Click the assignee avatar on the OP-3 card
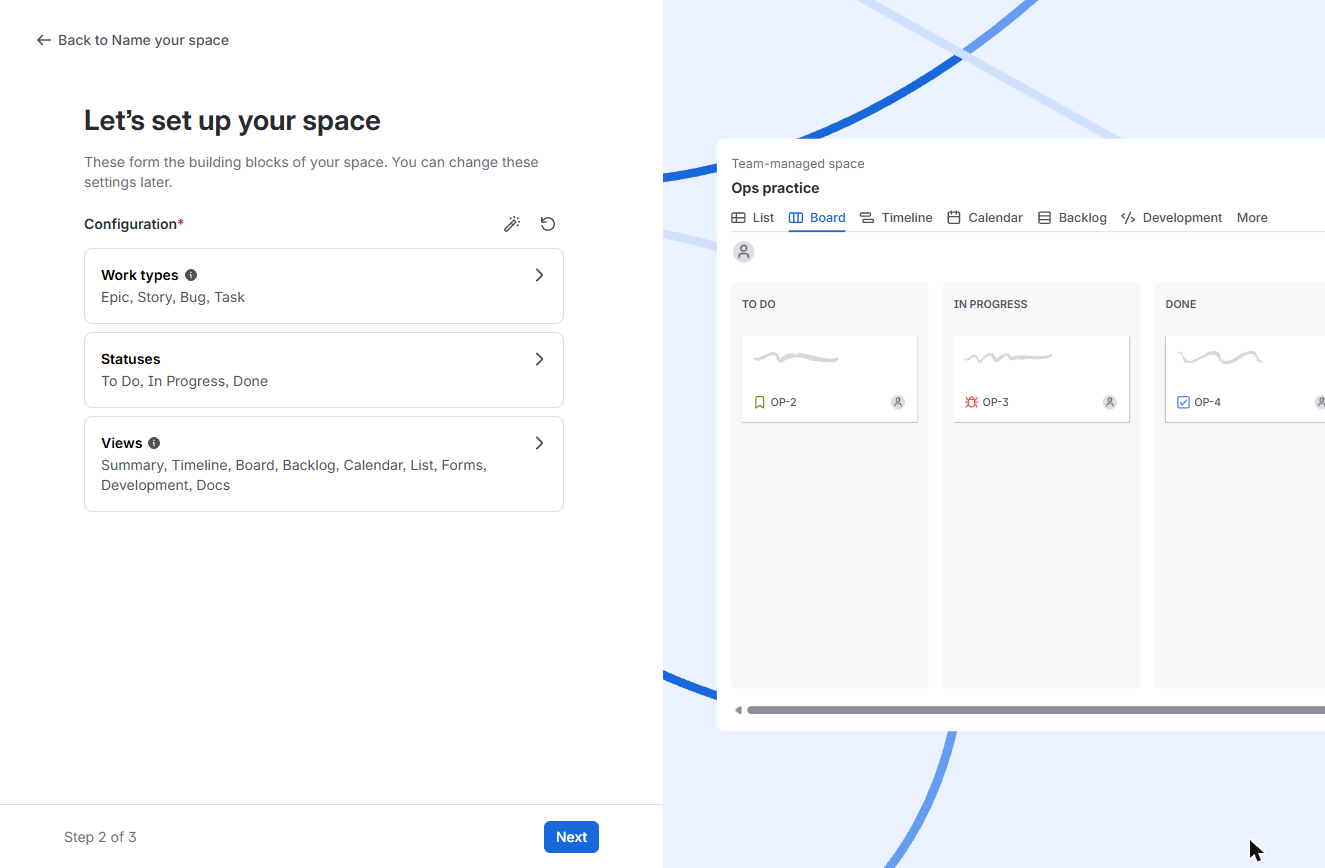 click(x=1110, y=402)
